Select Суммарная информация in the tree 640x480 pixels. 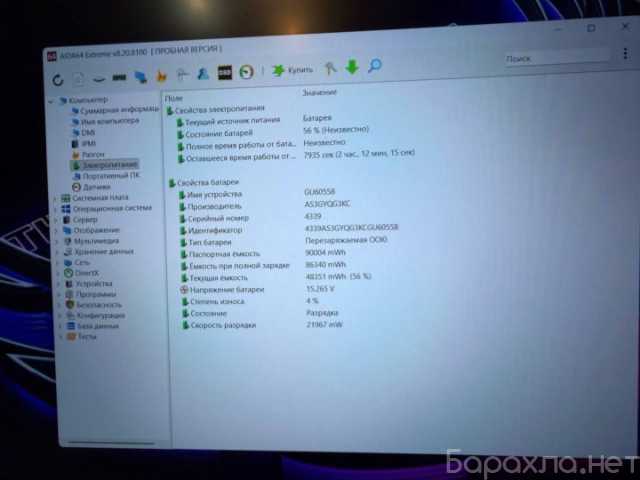113,109
